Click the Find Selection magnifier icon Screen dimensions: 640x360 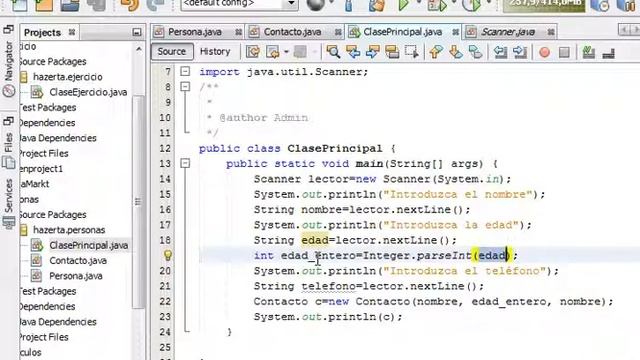pos(333,52)
